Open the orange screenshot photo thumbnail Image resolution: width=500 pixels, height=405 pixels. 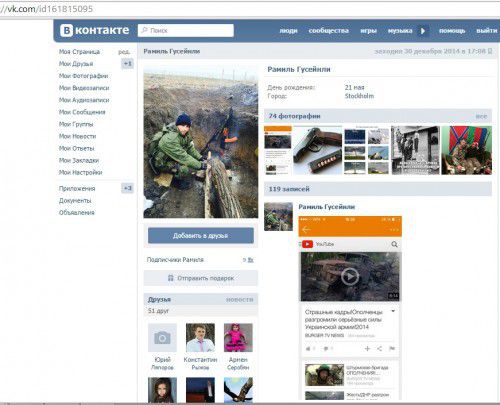(278, 150)
